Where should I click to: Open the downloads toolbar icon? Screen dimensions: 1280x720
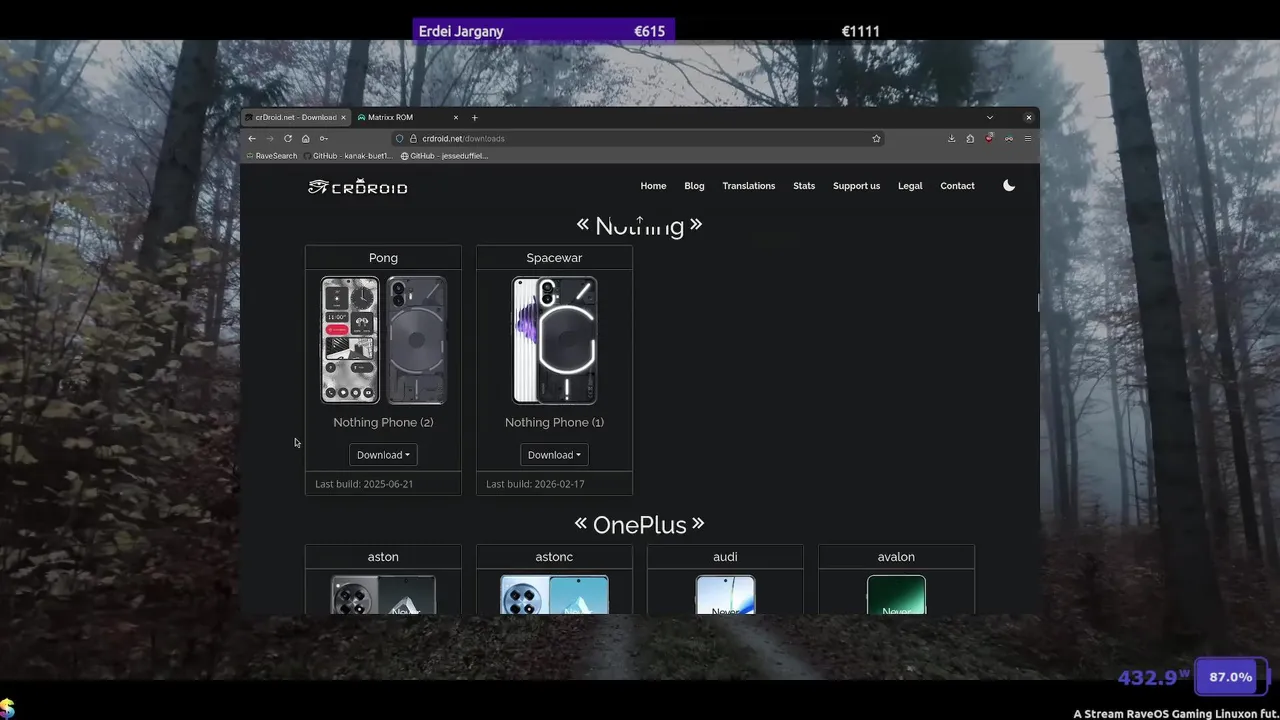(x=951, y=139)
